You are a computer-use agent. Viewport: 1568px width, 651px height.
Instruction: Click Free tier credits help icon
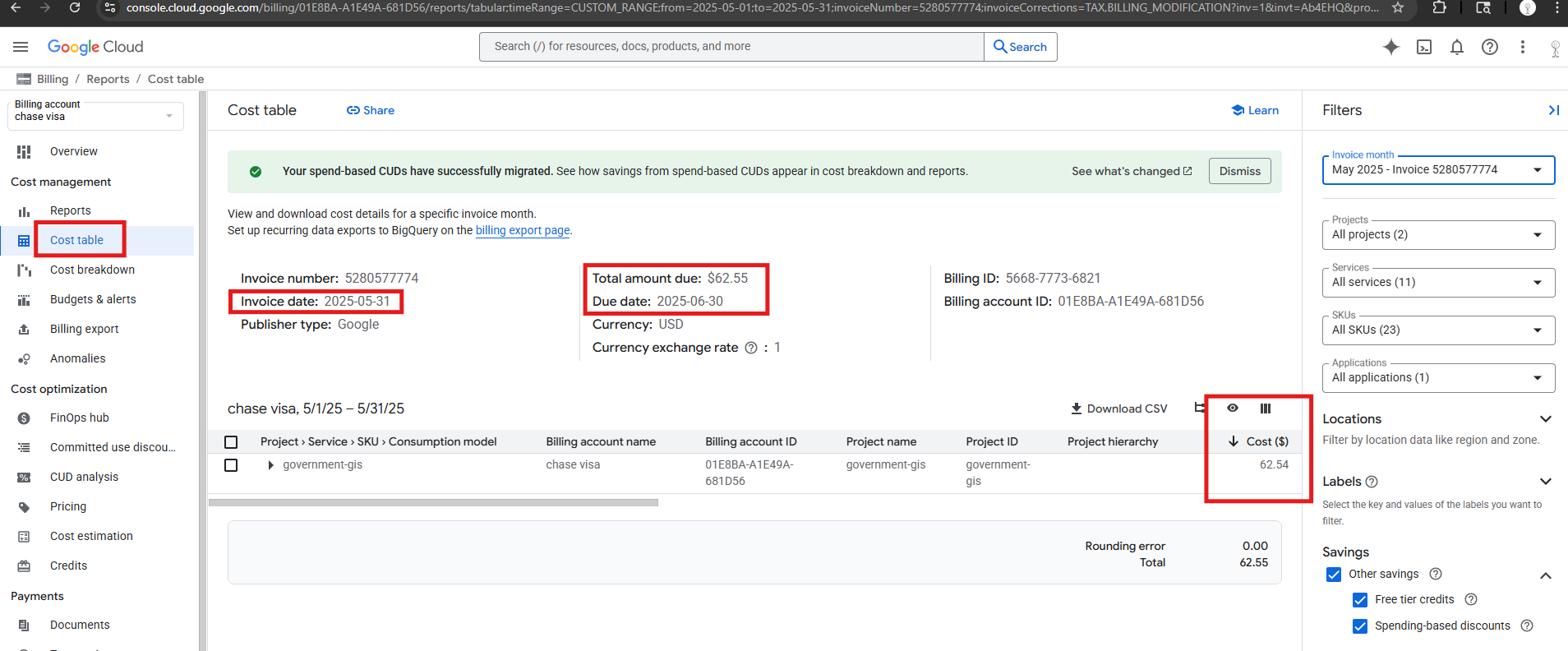tap(1471, 599)
